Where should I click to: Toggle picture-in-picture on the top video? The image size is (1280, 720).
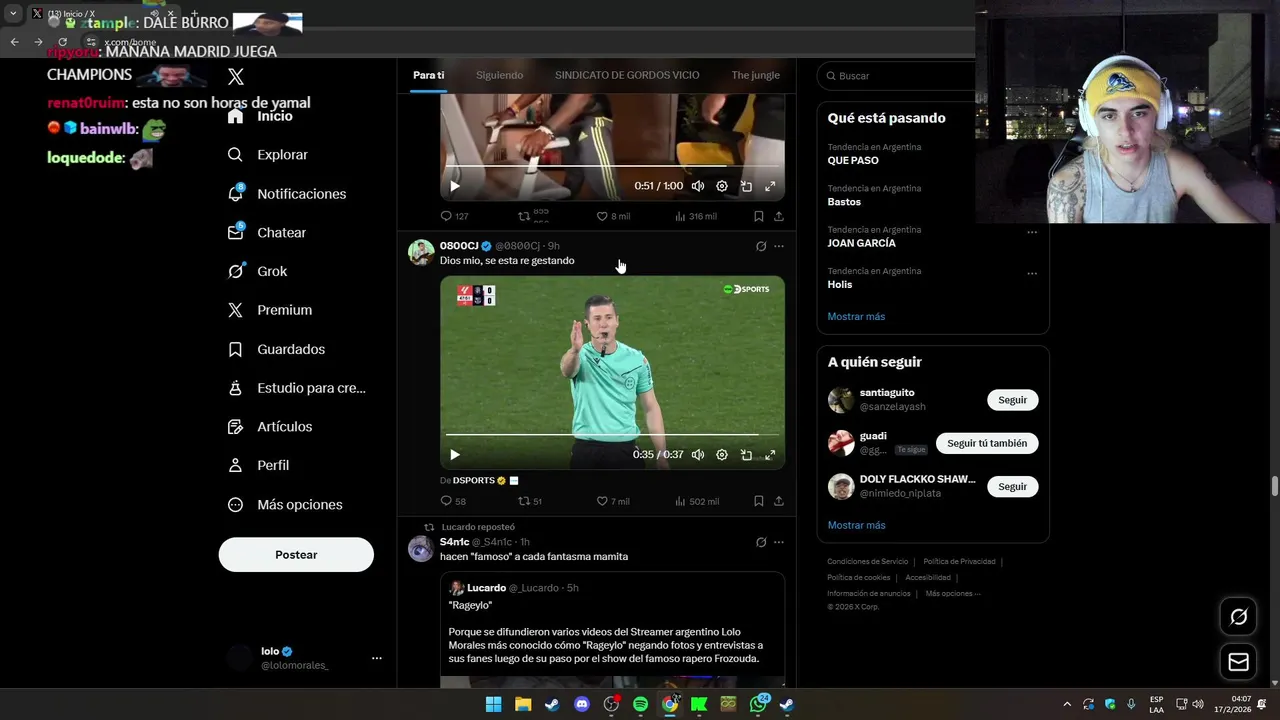[746, 186]
